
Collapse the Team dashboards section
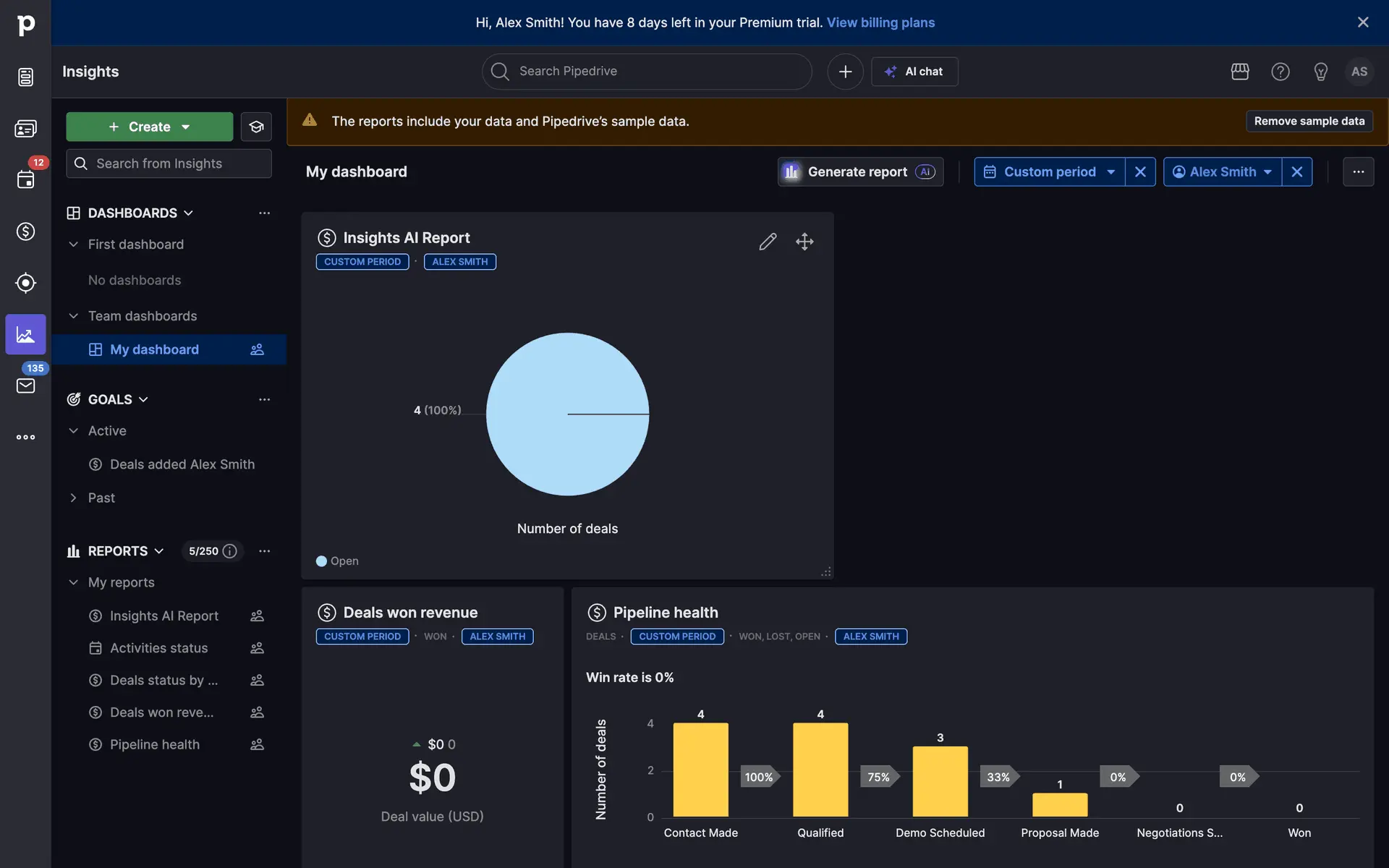[x=73, y=316]
